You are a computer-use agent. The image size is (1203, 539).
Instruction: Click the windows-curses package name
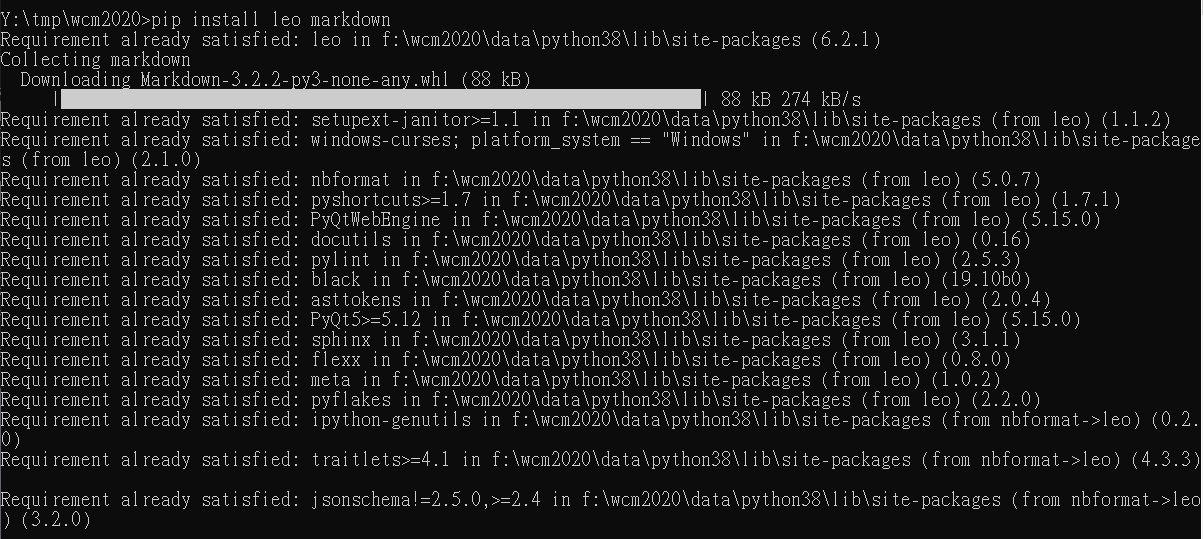pyautogui.click(x=380, y=140)
